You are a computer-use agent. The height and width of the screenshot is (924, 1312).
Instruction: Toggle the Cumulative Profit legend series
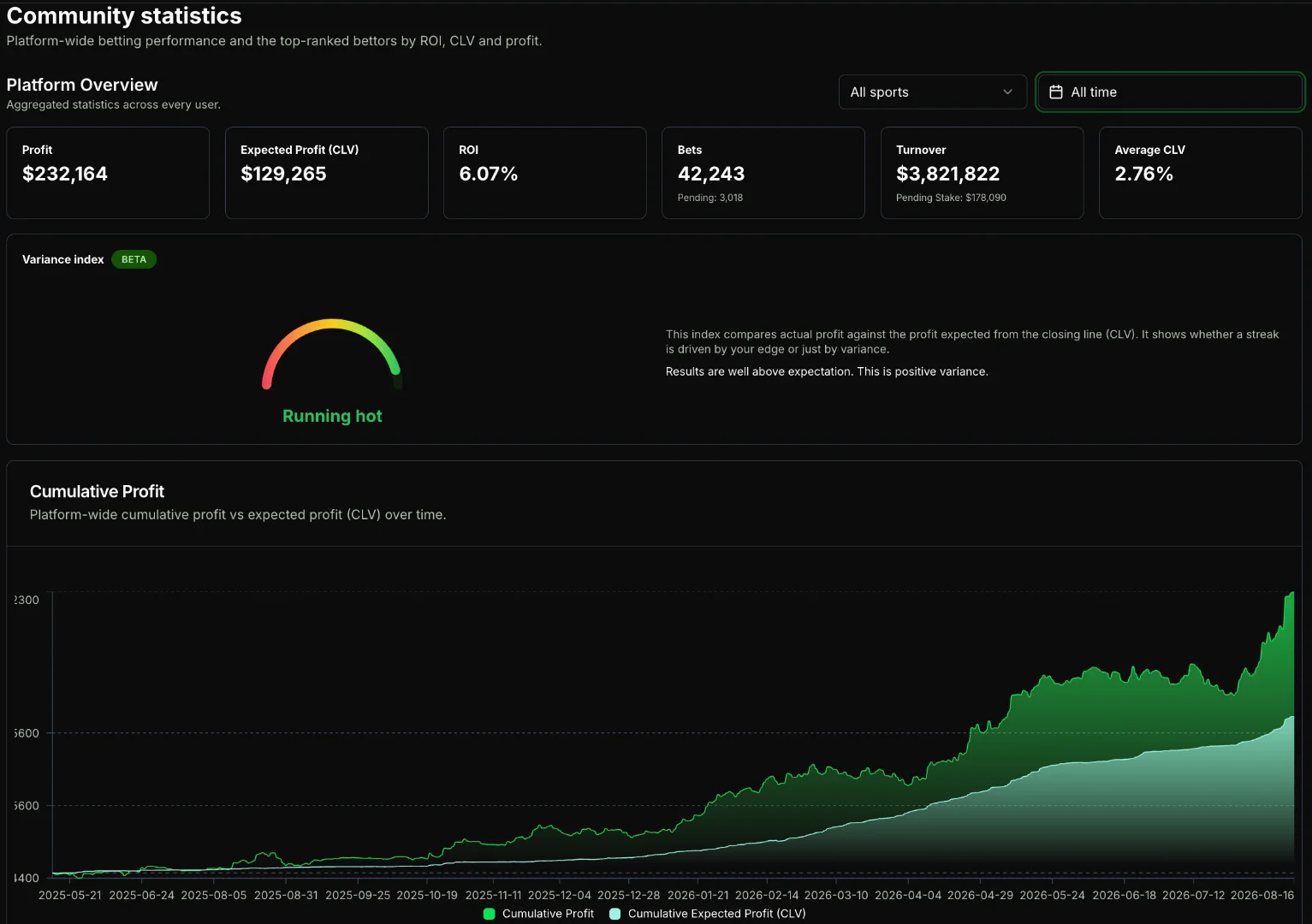[539, 914]
